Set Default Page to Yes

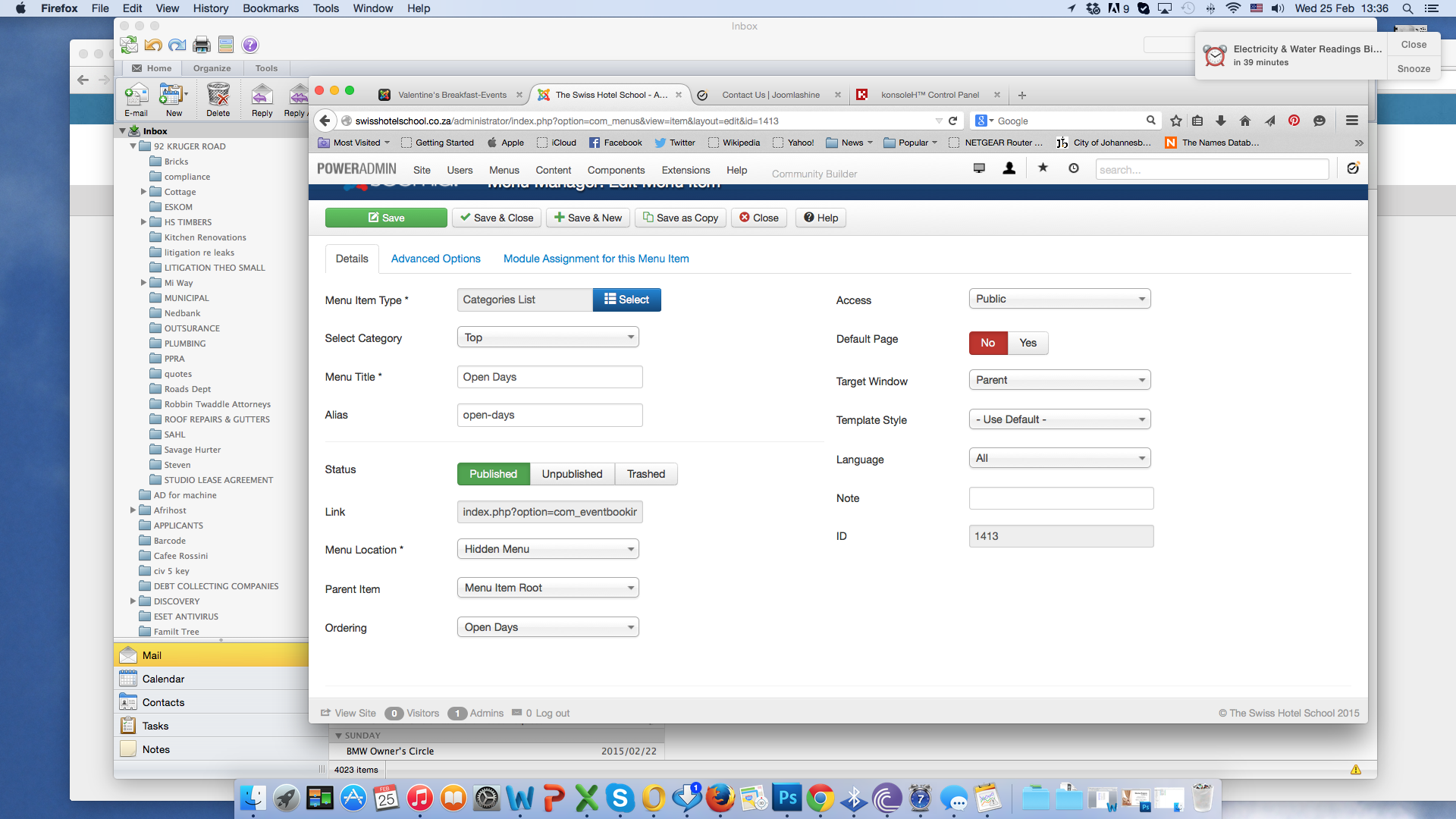pyautogui.click(x=1028, y=343)
